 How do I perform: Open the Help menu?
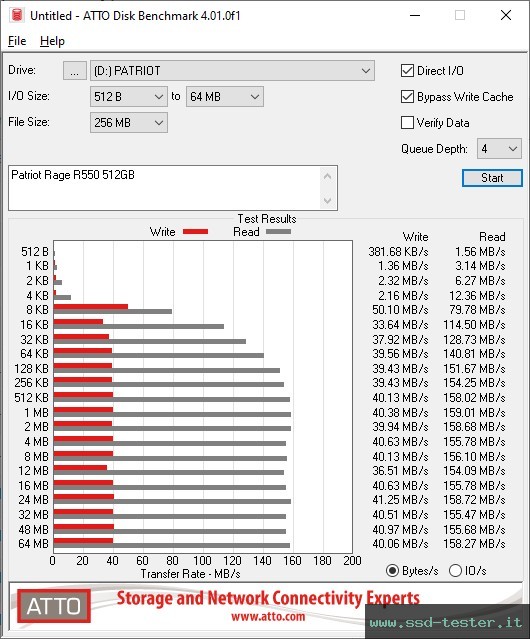(x=52, y=41)
